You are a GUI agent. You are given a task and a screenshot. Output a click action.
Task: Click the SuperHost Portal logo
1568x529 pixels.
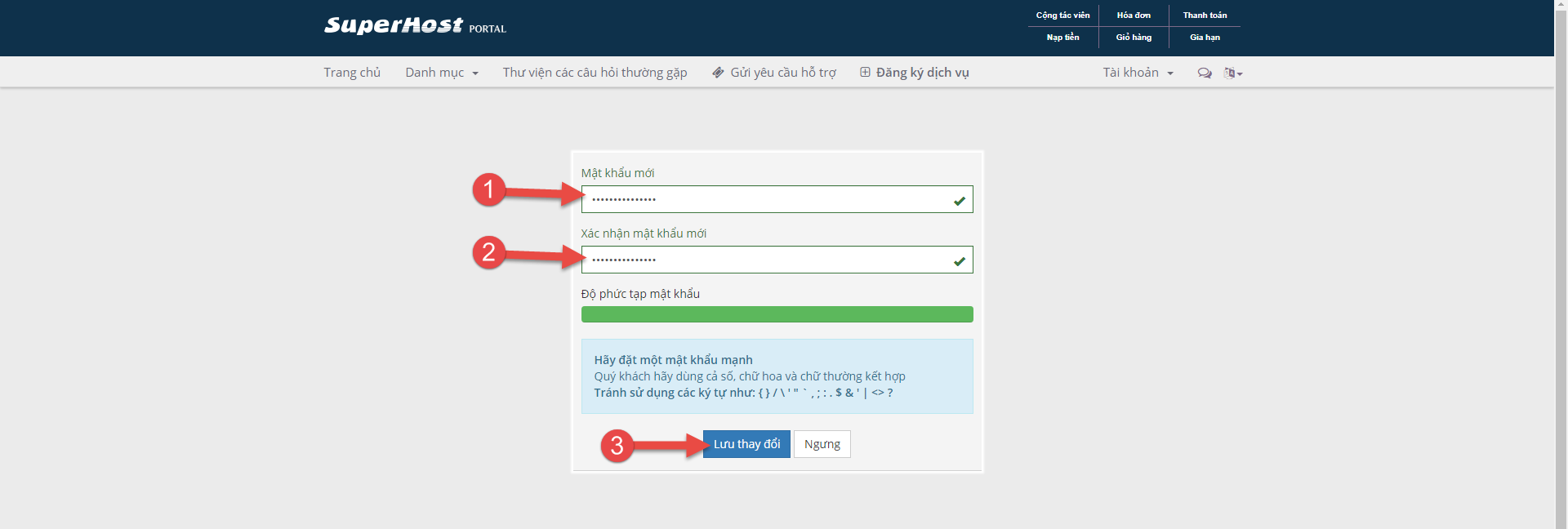pos(414,26)
